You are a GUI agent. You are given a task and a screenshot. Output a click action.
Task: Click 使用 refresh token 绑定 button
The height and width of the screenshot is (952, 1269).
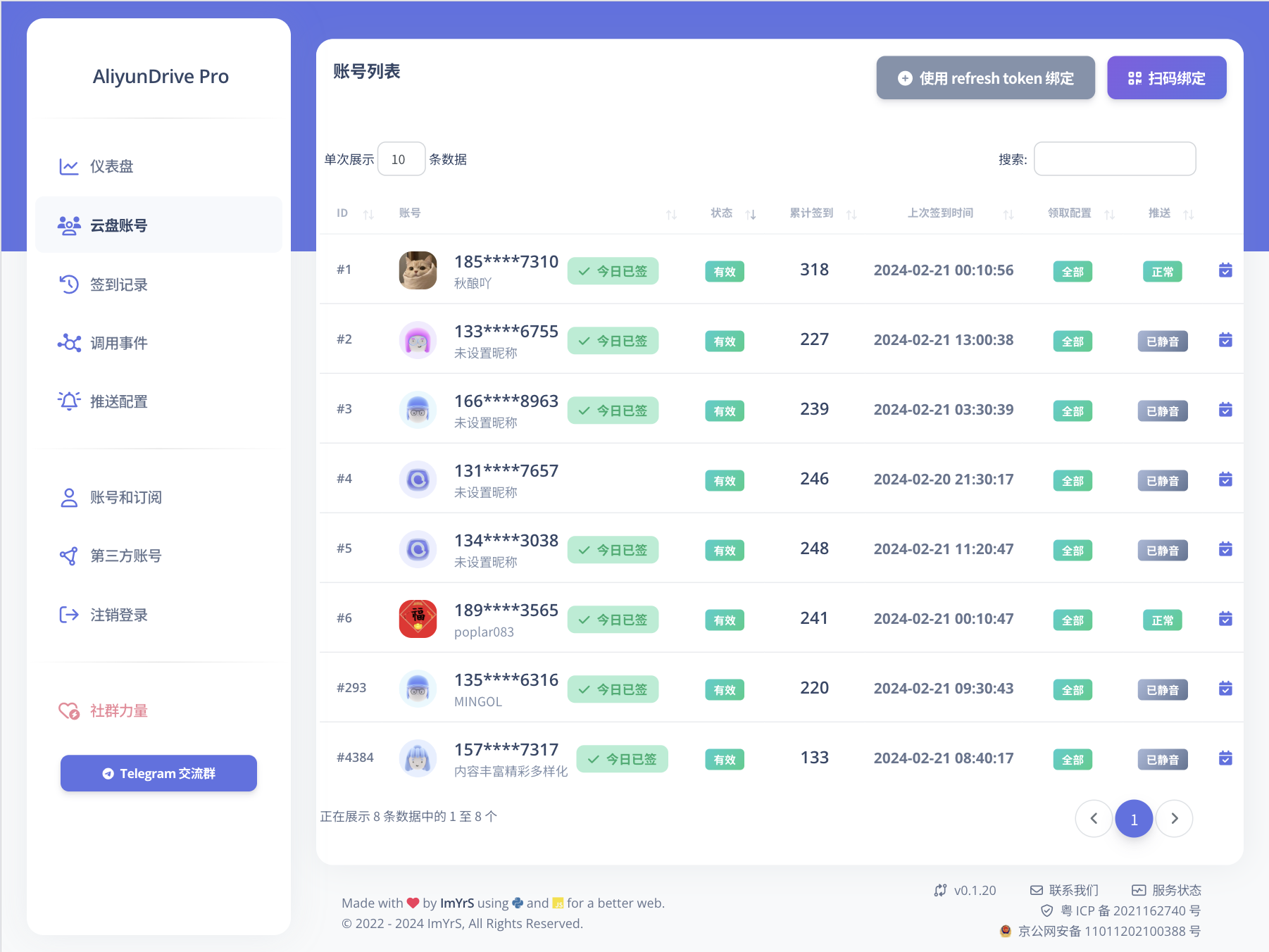(985, 78)
